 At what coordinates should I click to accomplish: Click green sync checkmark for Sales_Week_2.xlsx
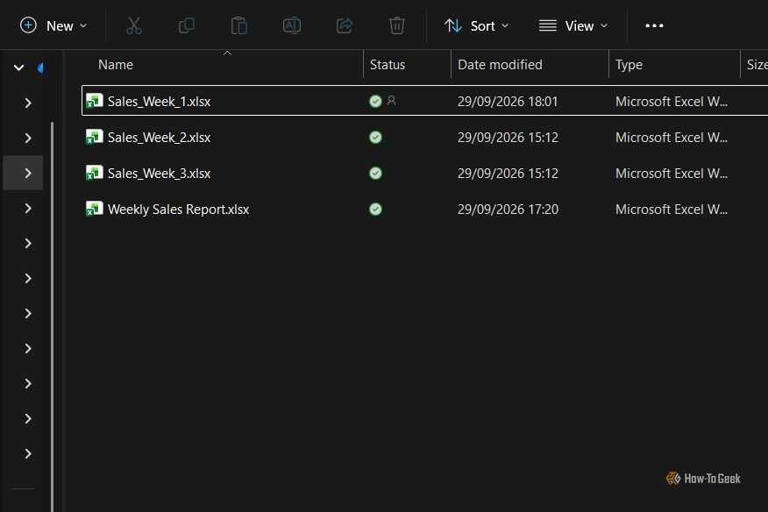(x=376, y=137)
